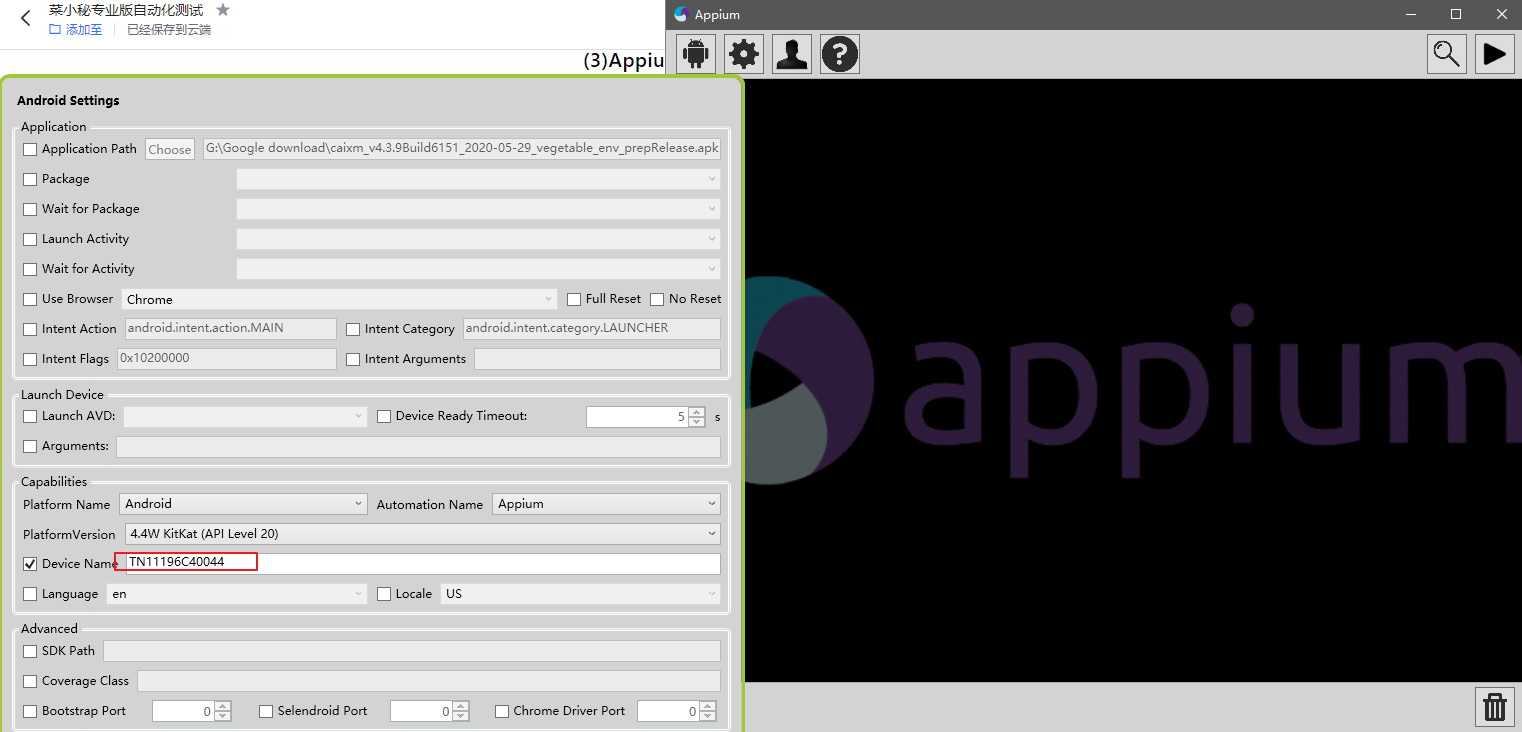
Task: Enable the Intent Flags checkbox
Action: [30, 359]
